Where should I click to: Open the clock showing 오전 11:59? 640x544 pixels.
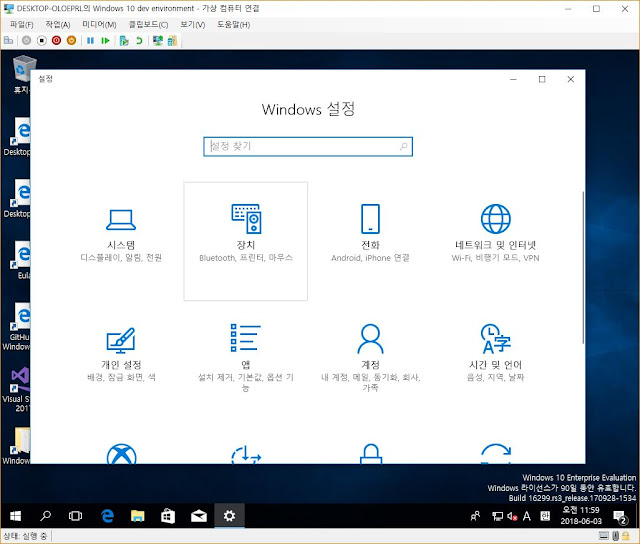point(581,516)
